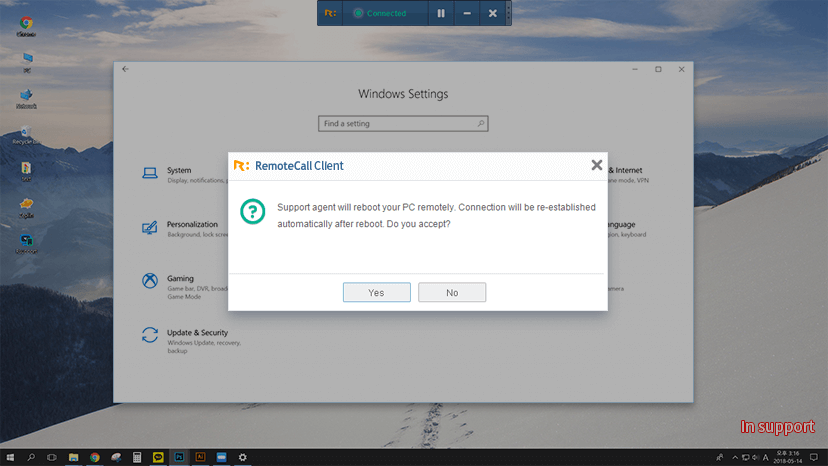828x466 pixels.
Task: Click the People icon in the system tray
Action: point(719,458)
